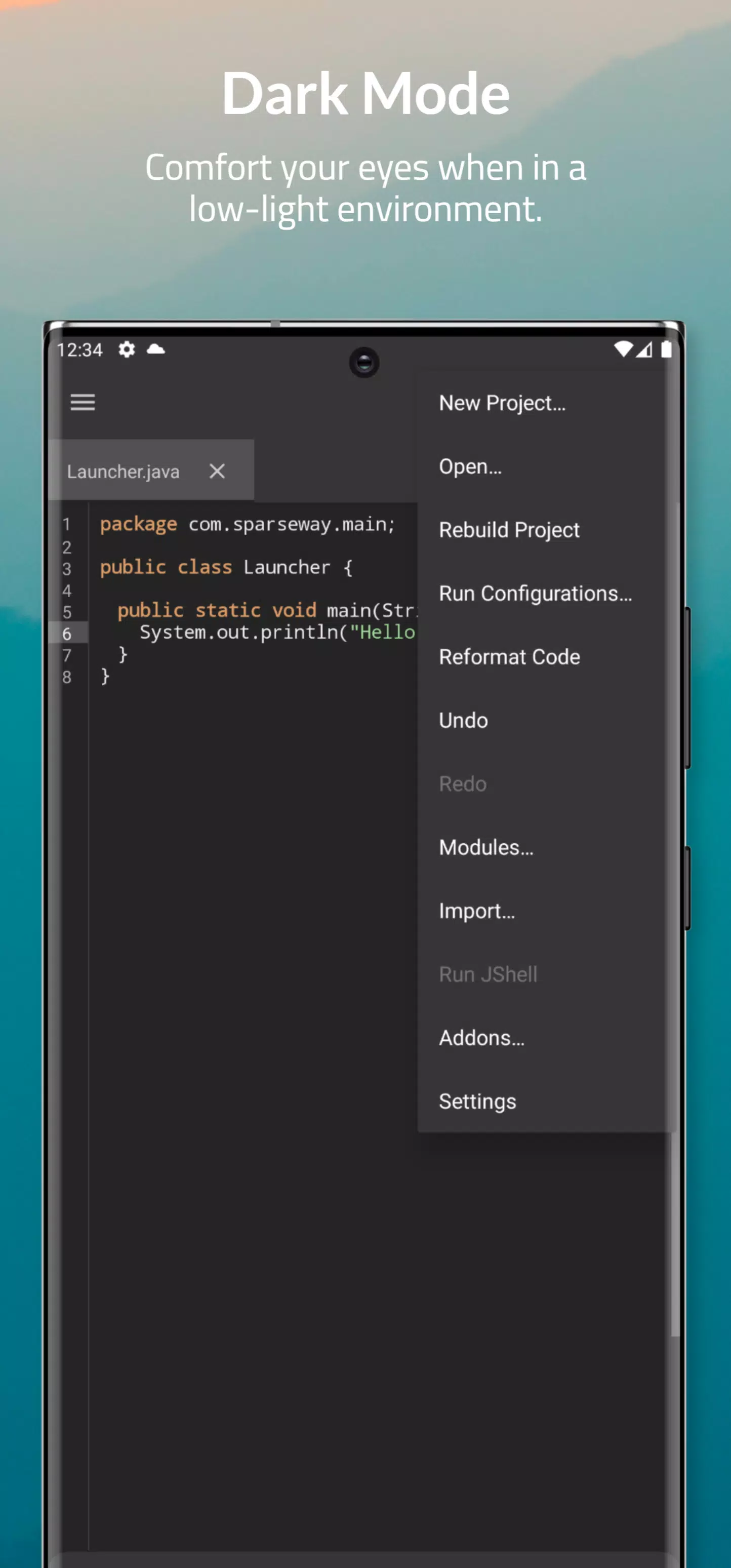
Task: Tap the cloud status bar icon
Action: (156, 349)
